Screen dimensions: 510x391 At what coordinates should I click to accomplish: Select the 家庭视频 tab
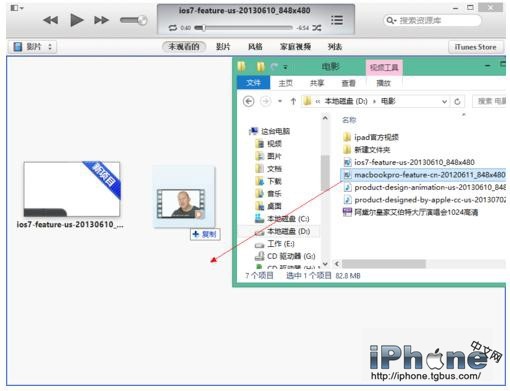(295, 47)
